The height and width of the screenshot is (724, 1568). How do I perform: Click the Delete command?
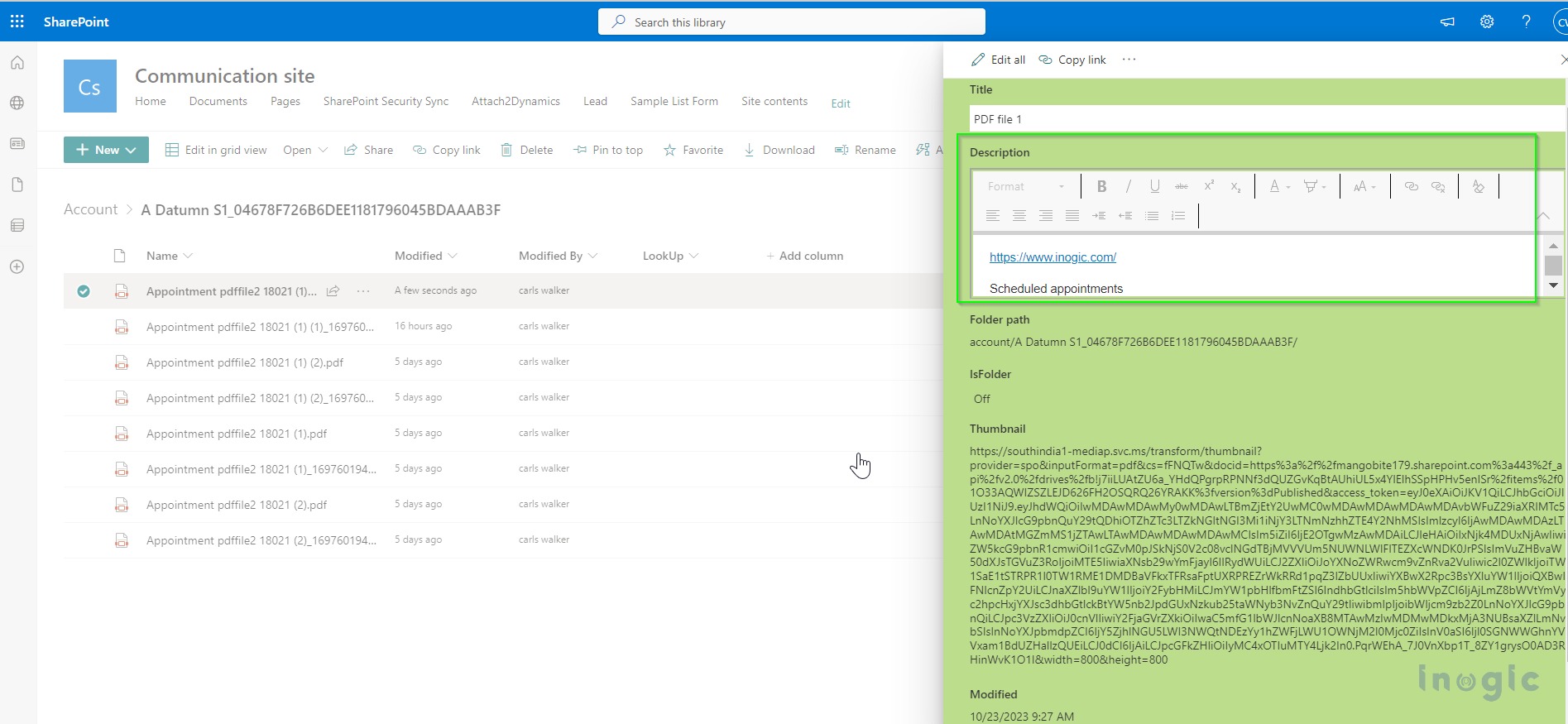point(526,150)
